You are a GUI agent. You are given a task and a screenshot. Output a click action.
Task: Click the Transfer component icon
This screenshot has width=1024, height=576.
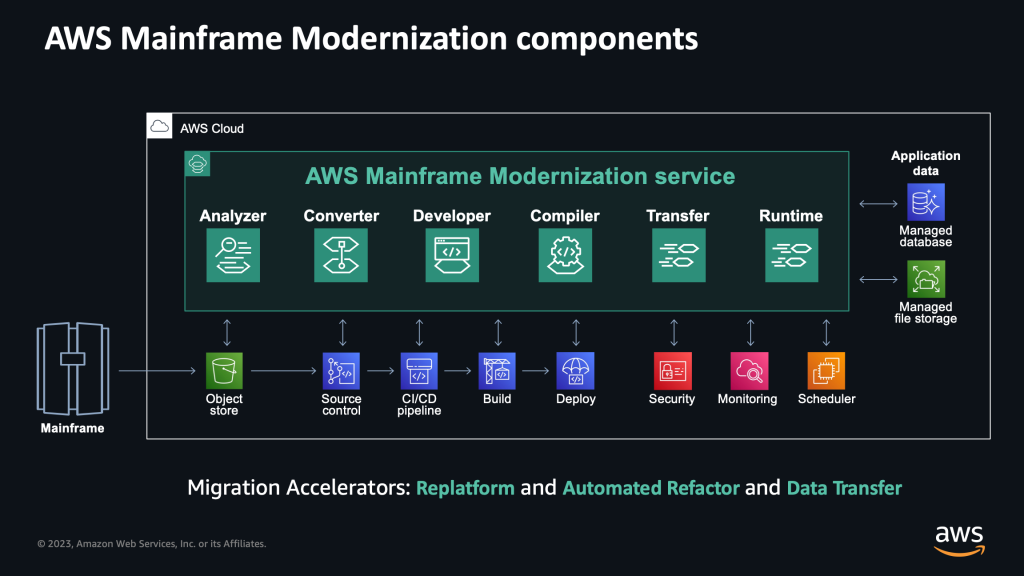tap(678, 255)
